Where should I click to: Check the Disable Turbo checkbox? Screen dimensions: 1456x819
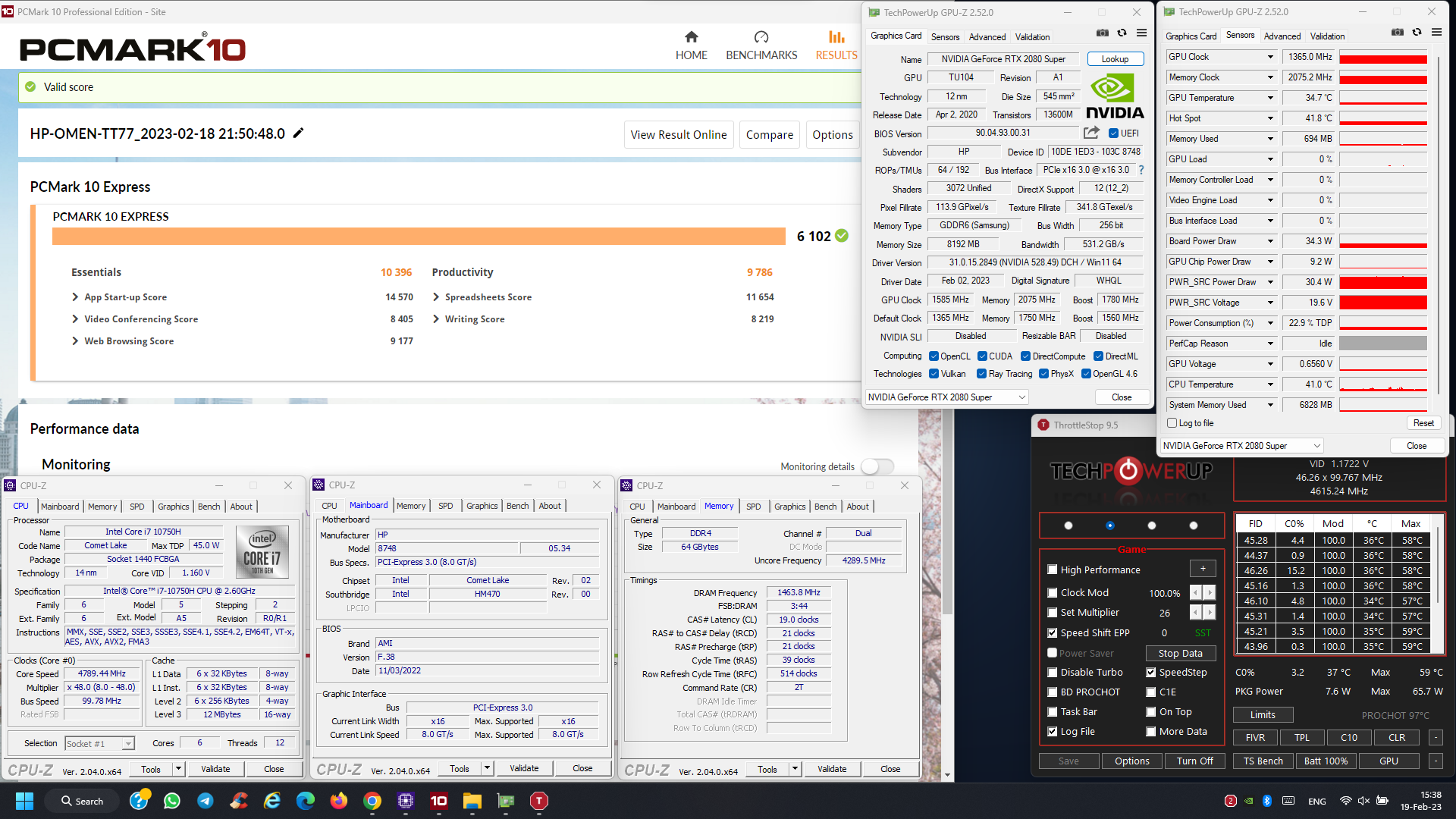coord(1052,672)
